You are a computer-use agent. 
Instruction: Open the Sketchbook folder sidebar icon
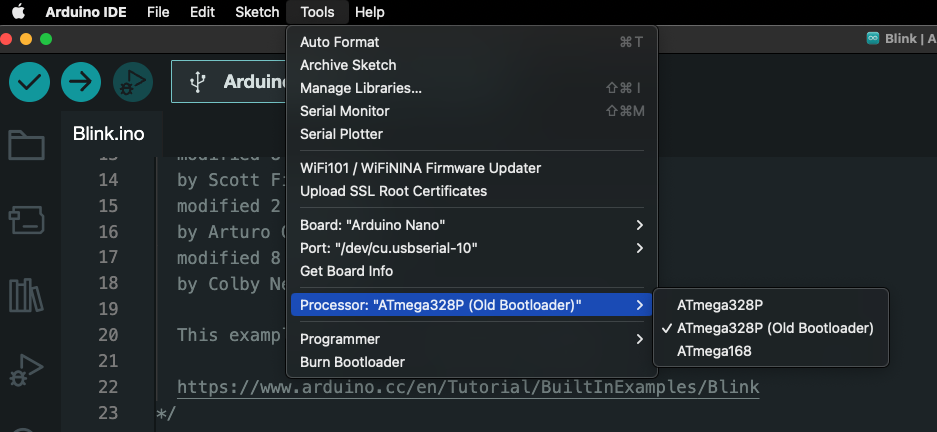coord(26,146)
